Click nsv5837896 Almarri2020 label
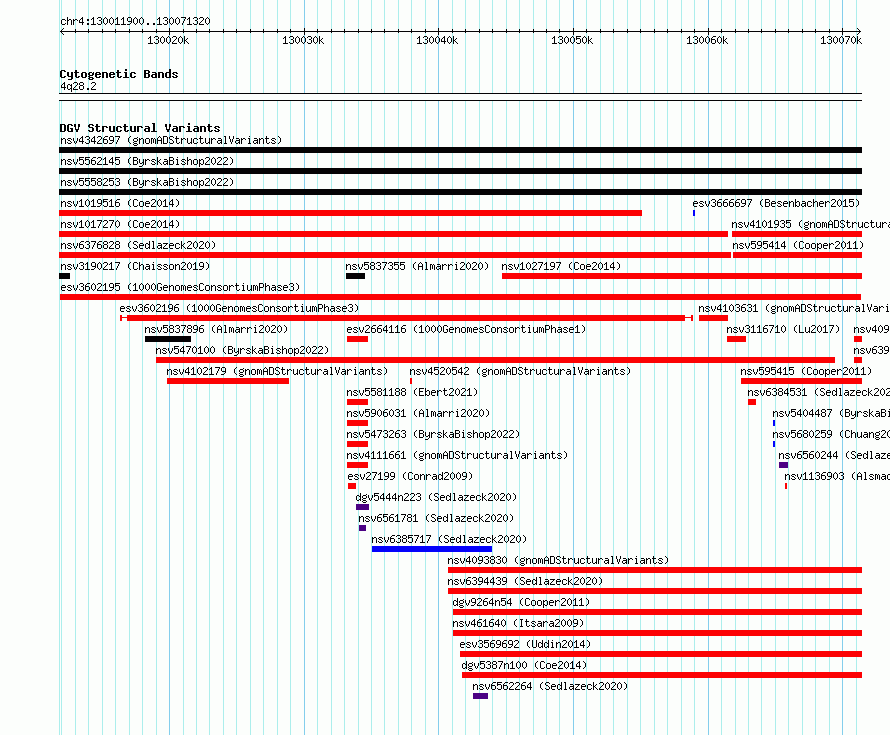This screenshot has width=890, height=735. [x=216, y=329]
